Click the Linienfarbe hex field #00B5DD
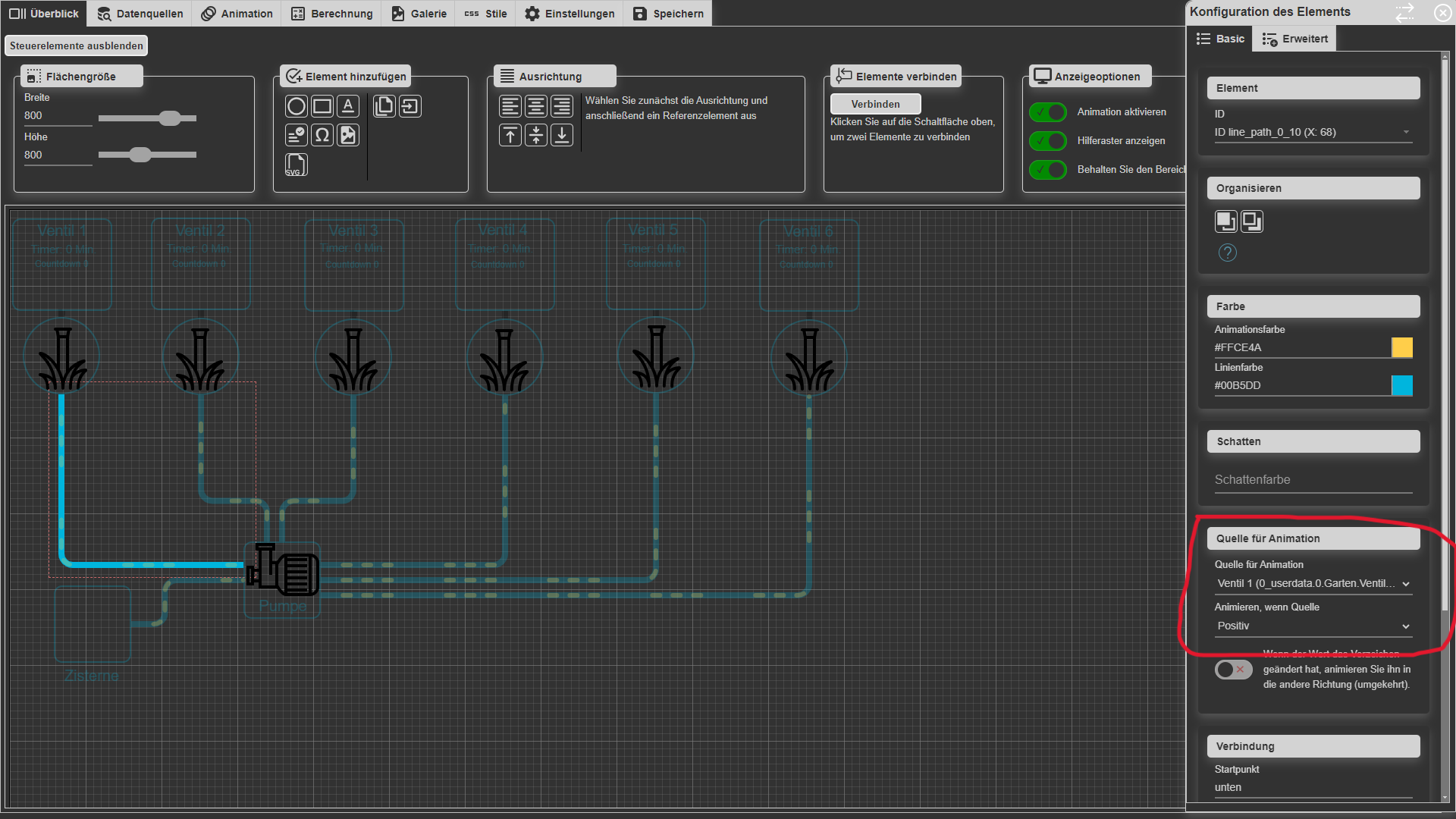1456x819 pixels. coord(1302,385)
